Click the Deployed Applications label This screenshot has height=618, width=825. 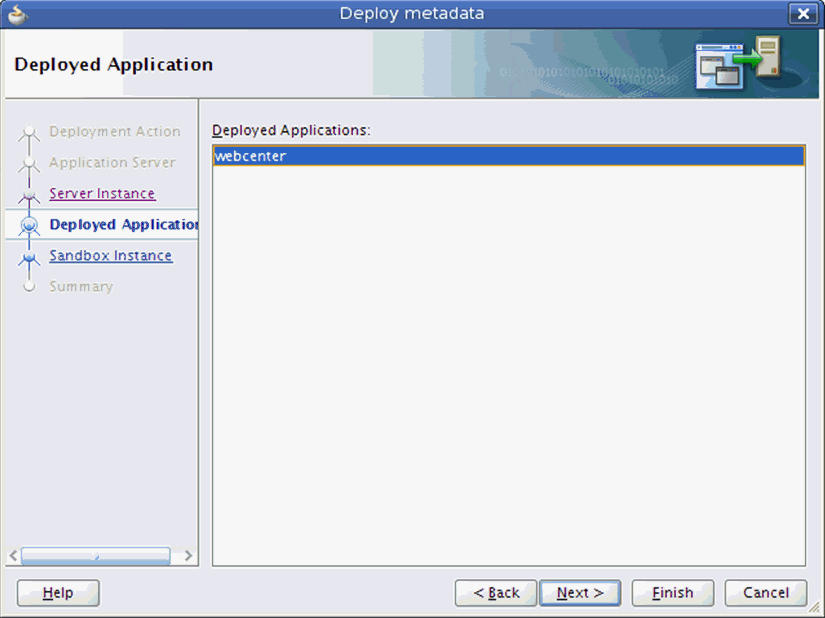click(291, 130)
